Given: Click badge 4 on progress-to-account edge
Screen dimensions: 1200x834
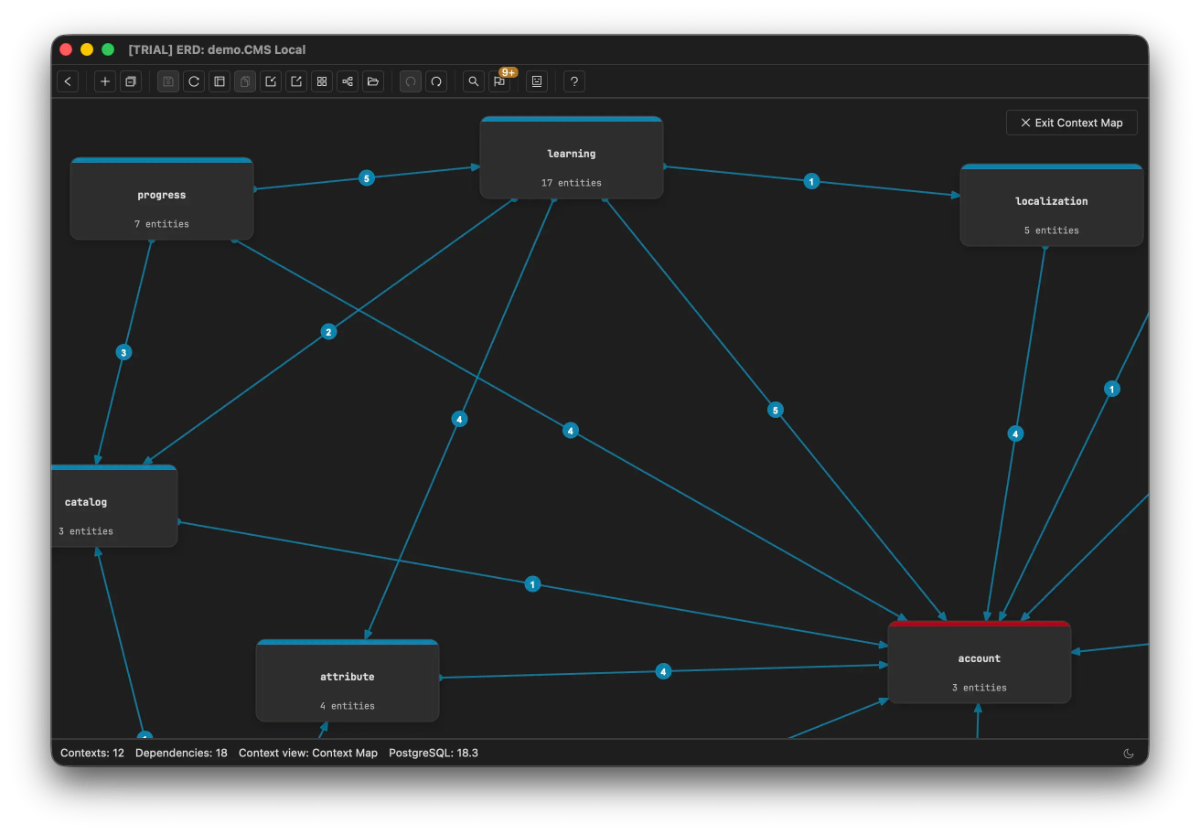Looking at the screenshot, I should tap(571, 431).
